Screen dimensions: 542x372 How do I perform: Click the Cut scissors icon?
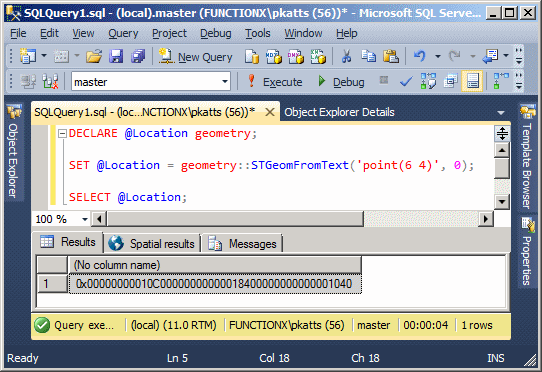tap(346, 56)
